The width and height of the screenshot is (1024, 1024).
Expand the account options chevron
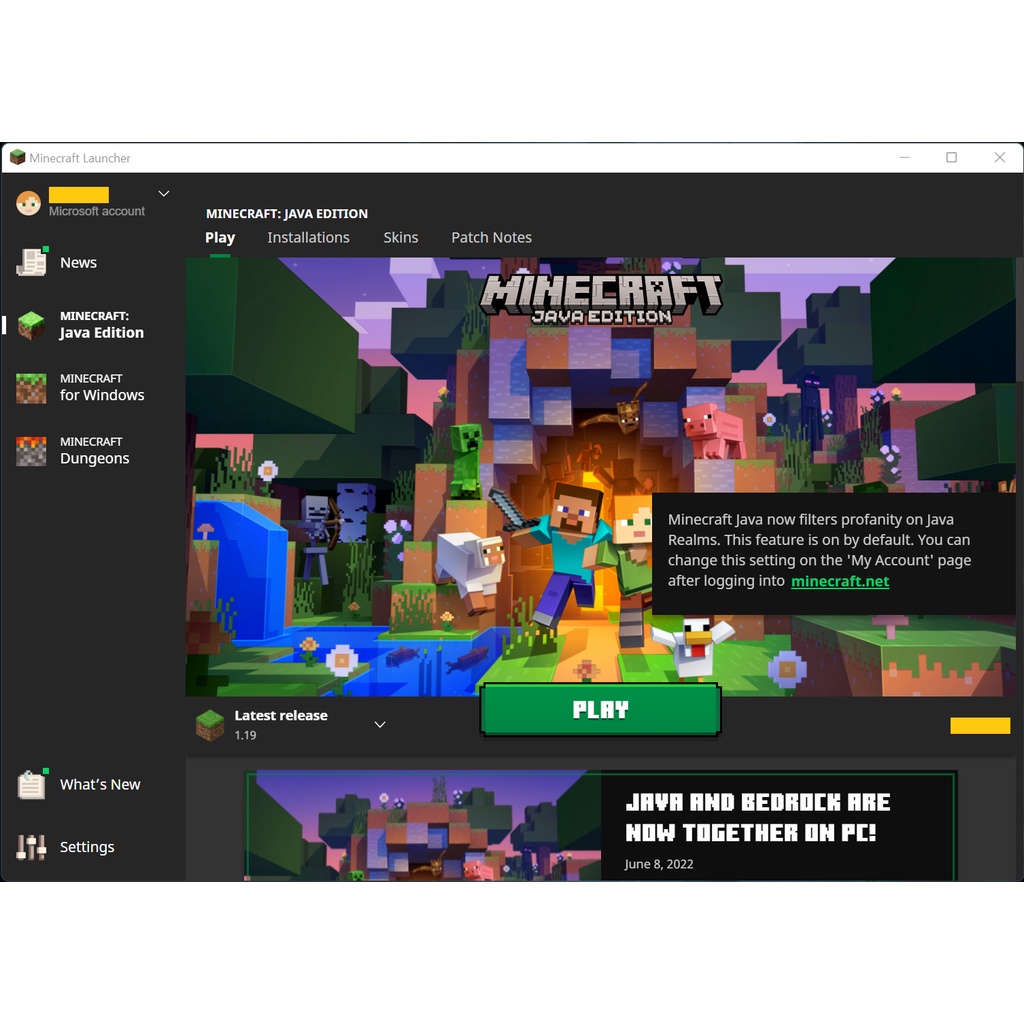pos(163,194)
